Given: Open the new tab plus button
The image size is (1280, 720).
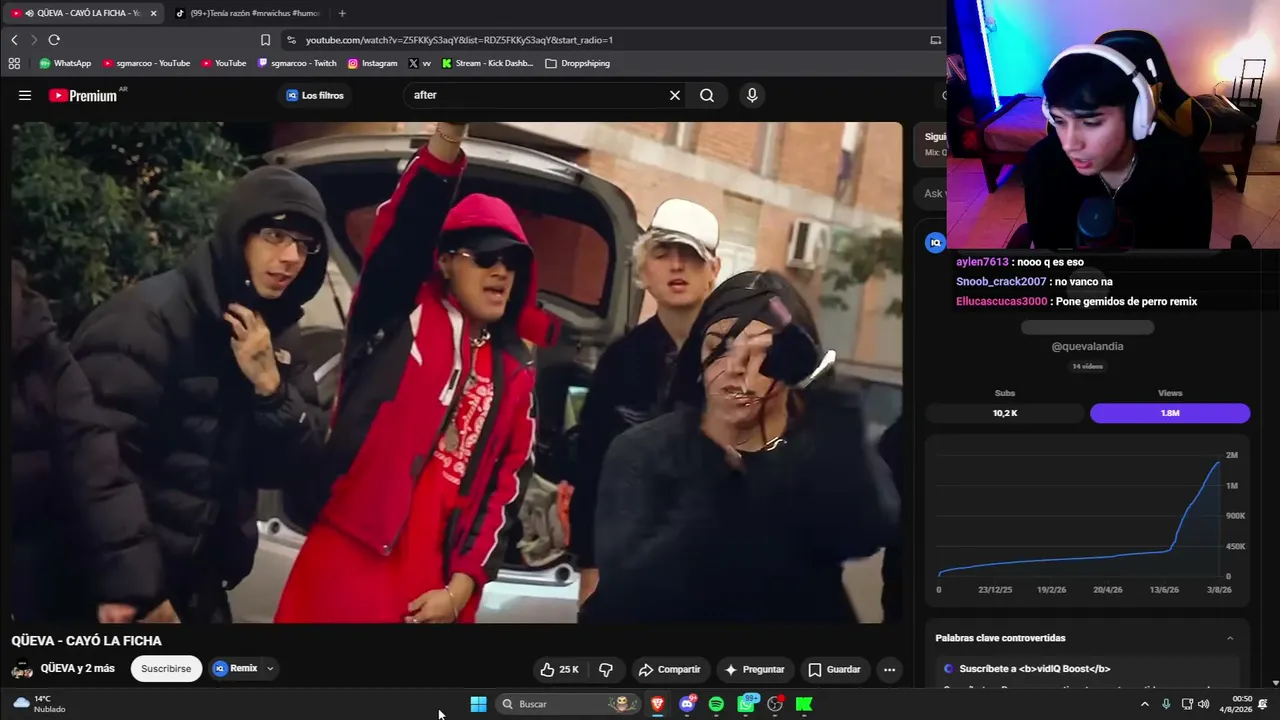Looking at the screenshot, I should pyautogui.click(x=342, y=13).
